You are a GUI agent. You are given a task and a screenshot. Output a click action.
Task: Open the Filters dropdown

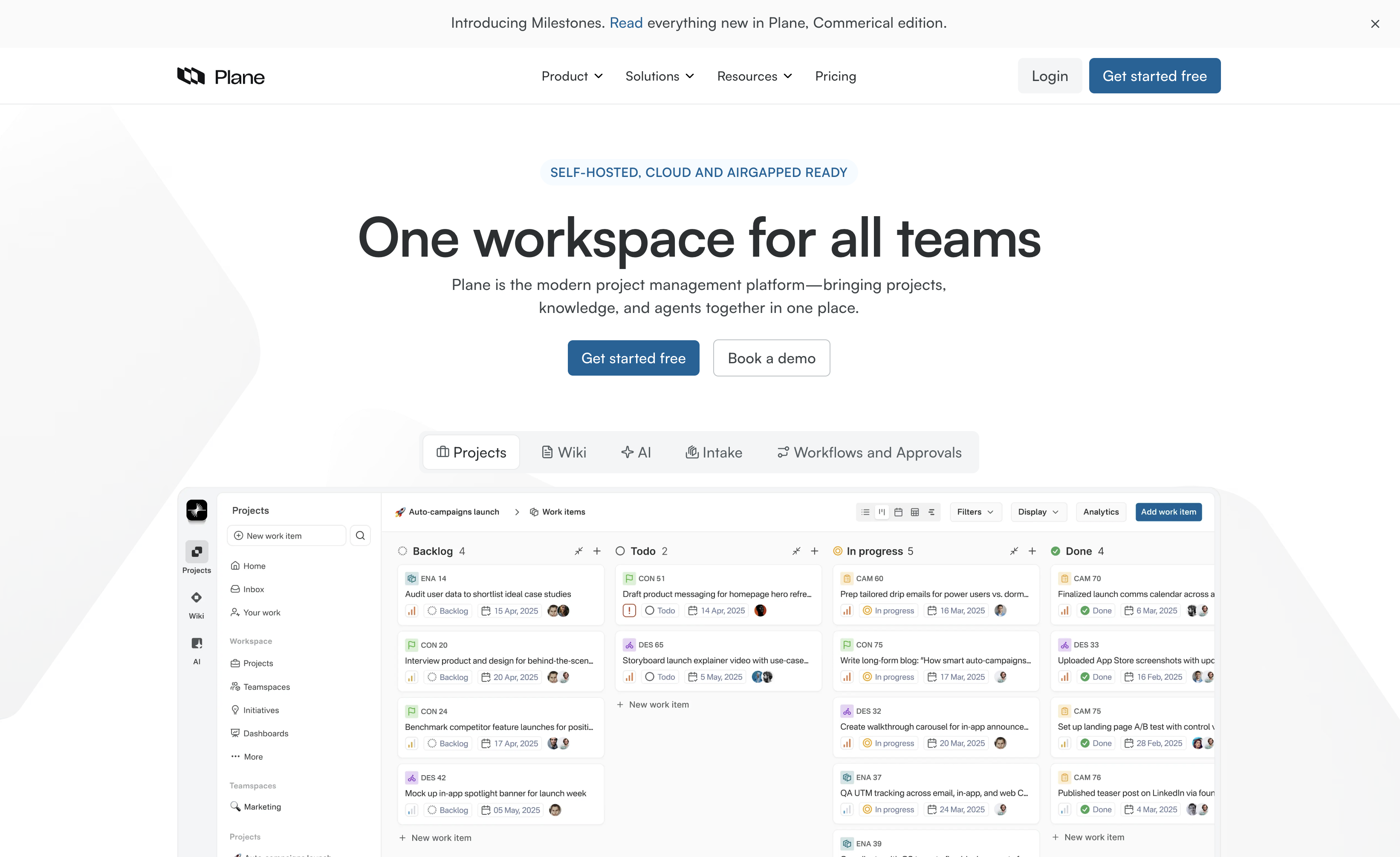coord(975,512)
